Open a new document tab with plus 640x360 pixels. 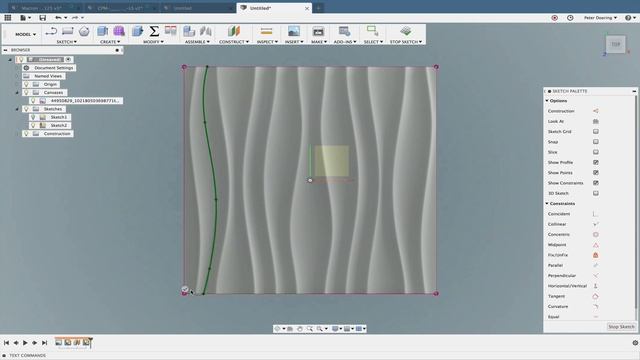(319, 8)
